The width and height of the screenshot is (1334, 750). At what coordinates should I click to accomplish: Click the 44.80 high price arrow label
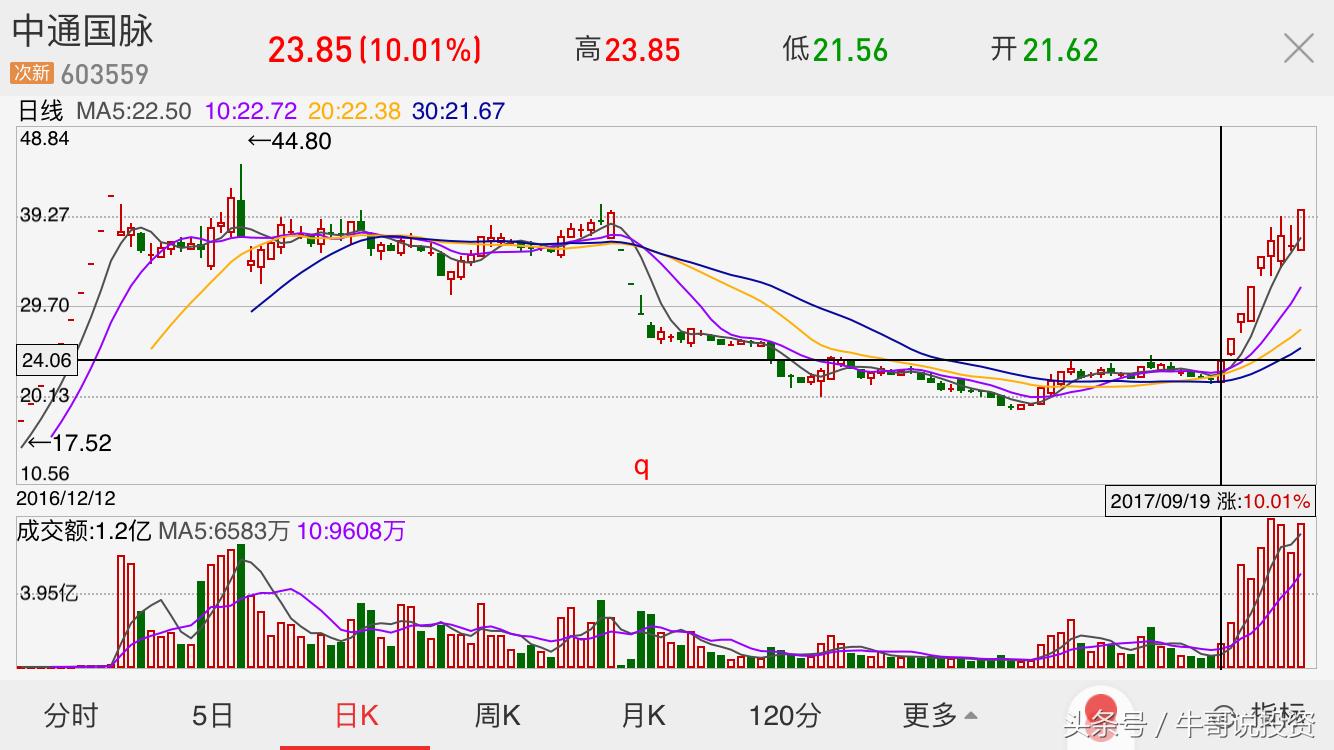pyautogui.click(x=289, y=141)
